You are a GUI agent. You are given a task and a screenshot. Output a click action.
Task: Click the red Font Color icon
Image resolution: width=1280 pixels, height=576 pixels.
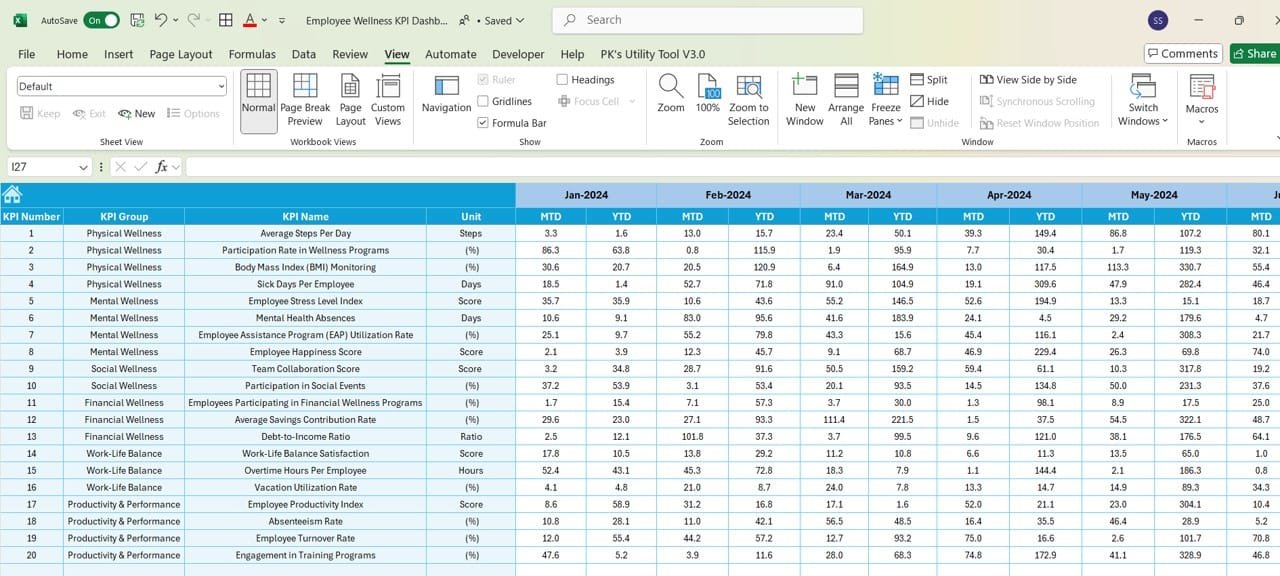[x=250, y=20]
